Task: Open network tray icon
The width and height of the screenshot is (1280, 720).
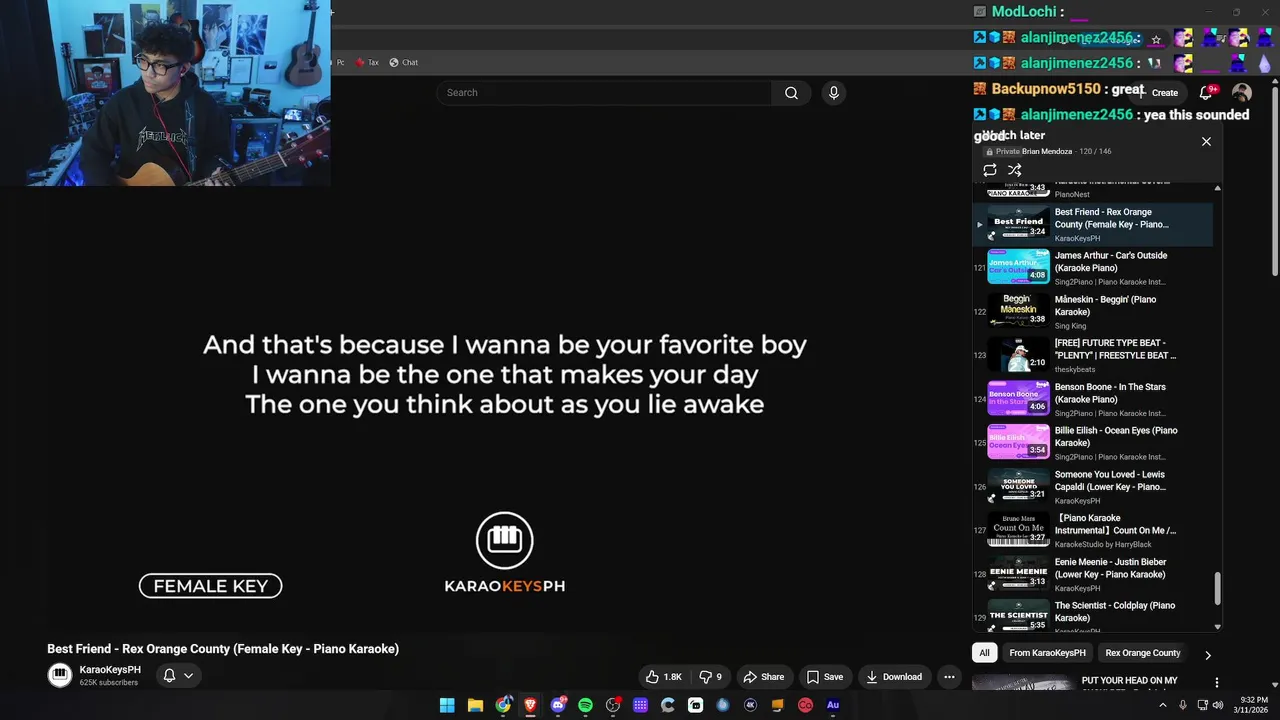Action: coord(1202,705)
